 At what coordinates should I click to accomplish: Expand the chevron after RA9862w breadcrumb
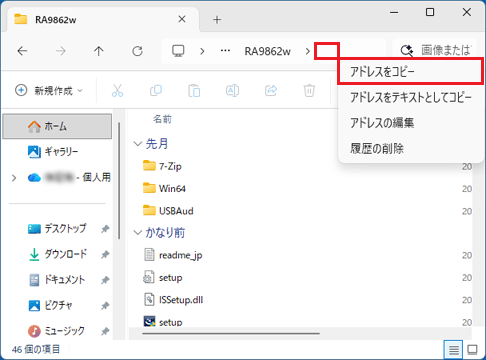pyautogui.click(x=308, y=51)
